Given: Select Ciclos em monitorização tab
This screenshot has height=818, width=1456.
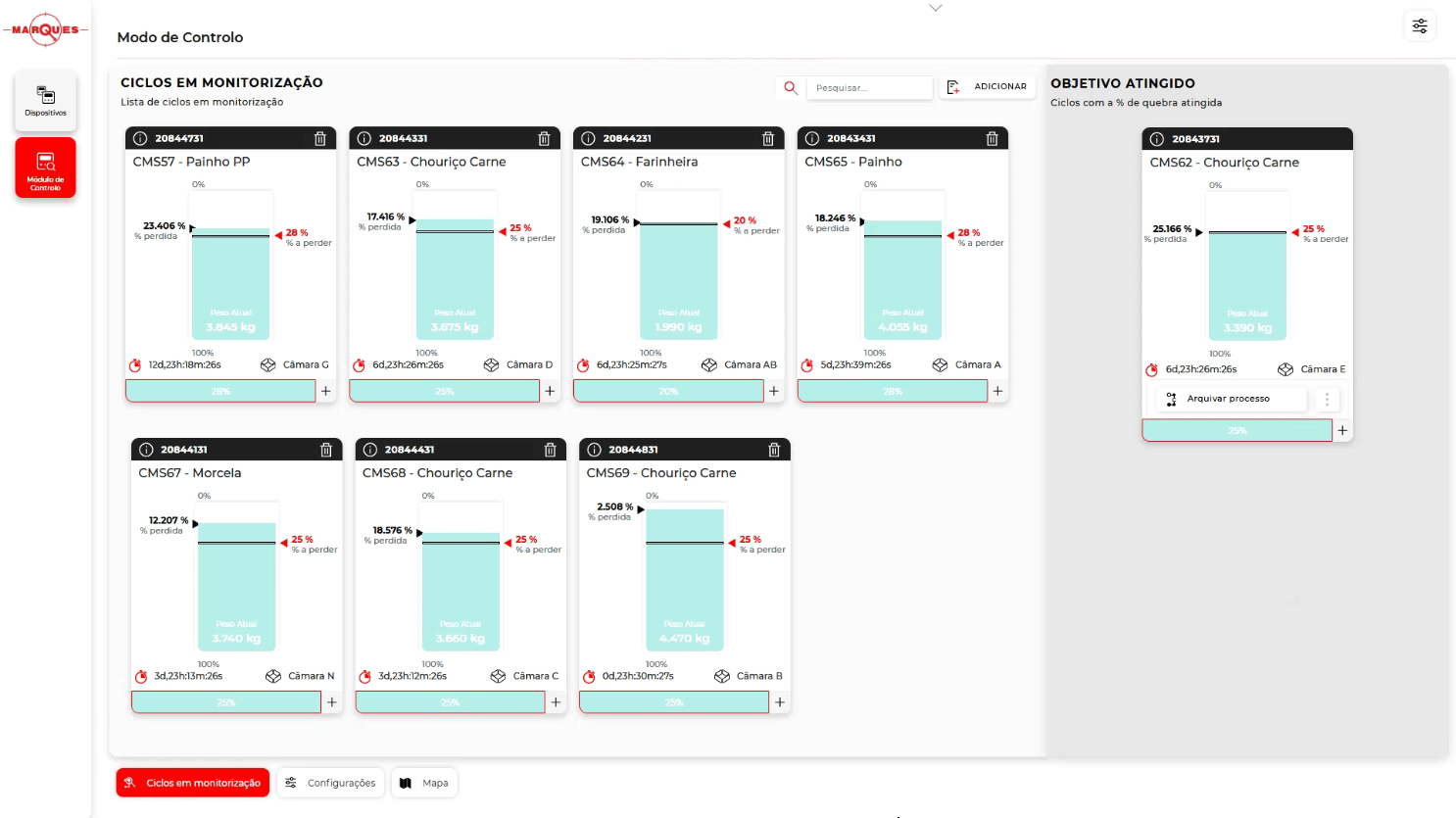Looking at the screenshot, I should (193, 783).
